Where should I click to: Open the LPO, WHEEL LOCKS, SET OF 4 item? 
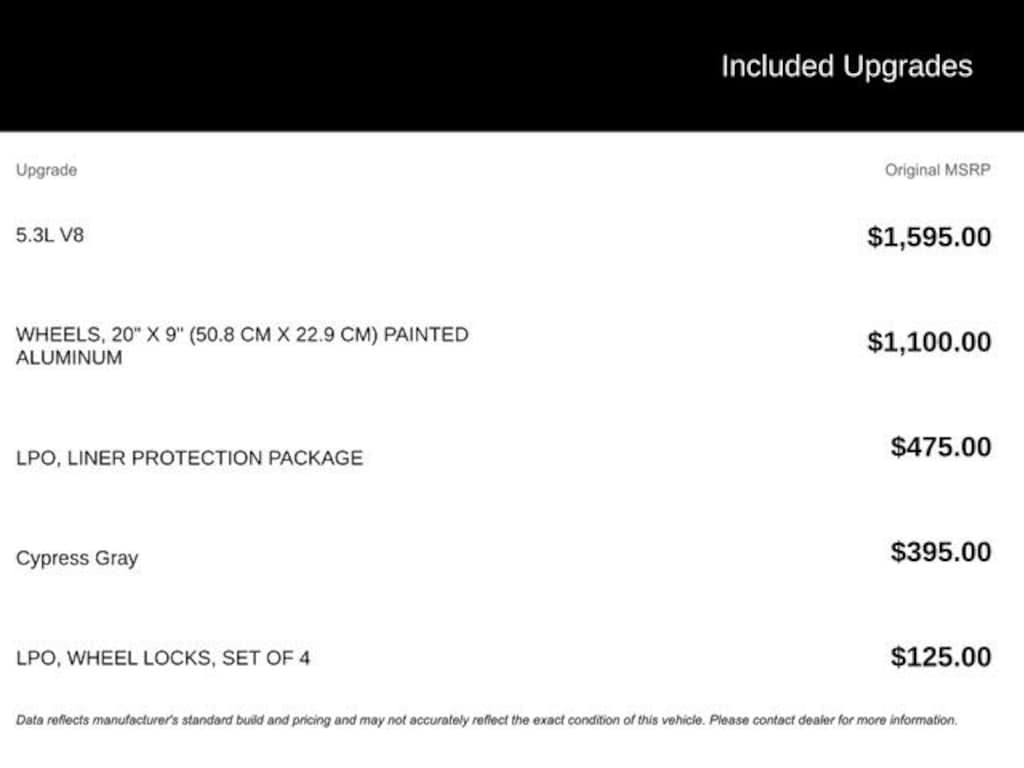click(163, 658)
